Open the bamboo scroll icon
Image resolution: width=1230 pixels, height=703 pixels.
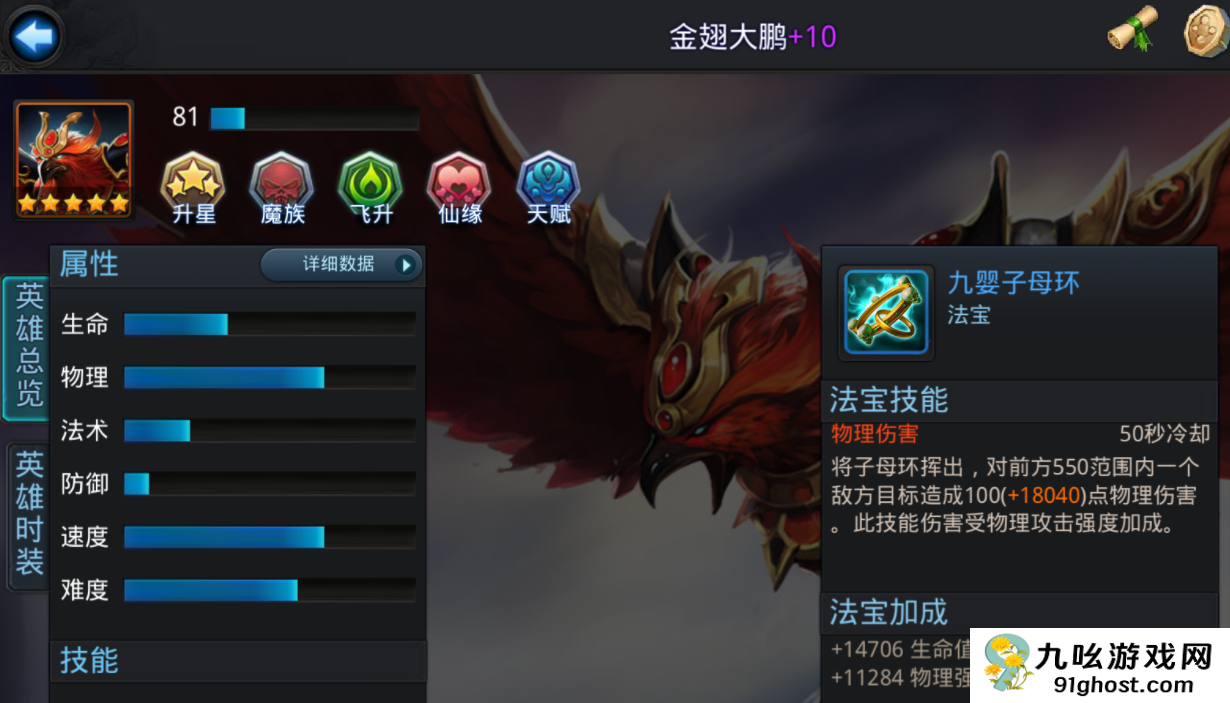1132,30
